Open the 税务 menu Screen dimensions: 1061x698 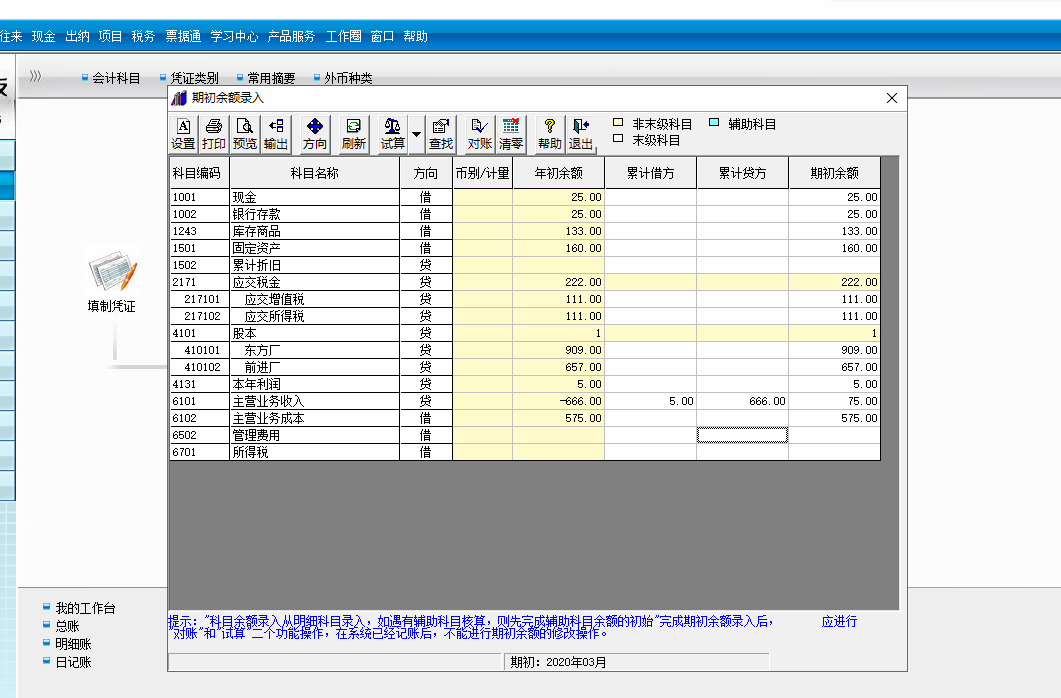coord(143,37)
